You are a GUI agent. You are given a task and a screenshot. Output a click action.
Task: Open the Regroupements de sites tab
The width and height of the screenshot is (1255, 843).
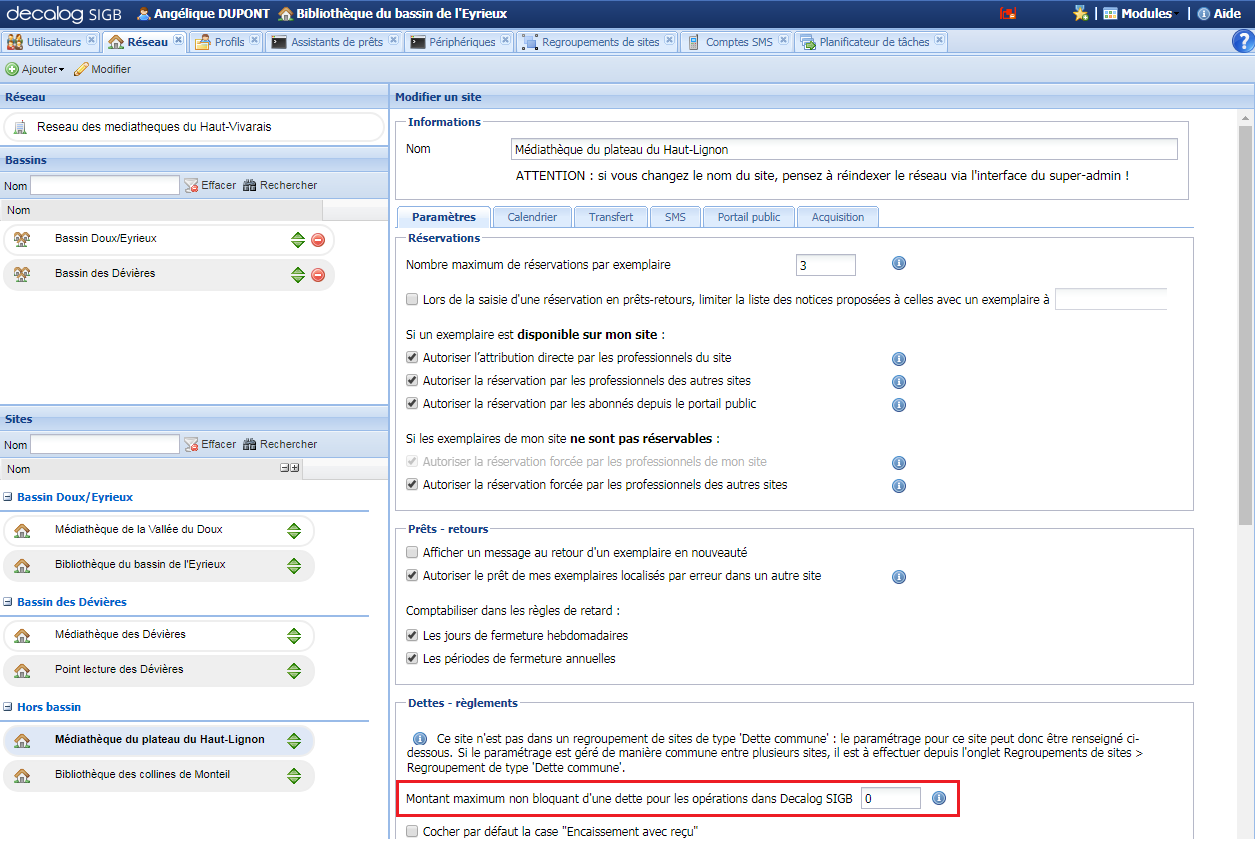coord(599,42)
